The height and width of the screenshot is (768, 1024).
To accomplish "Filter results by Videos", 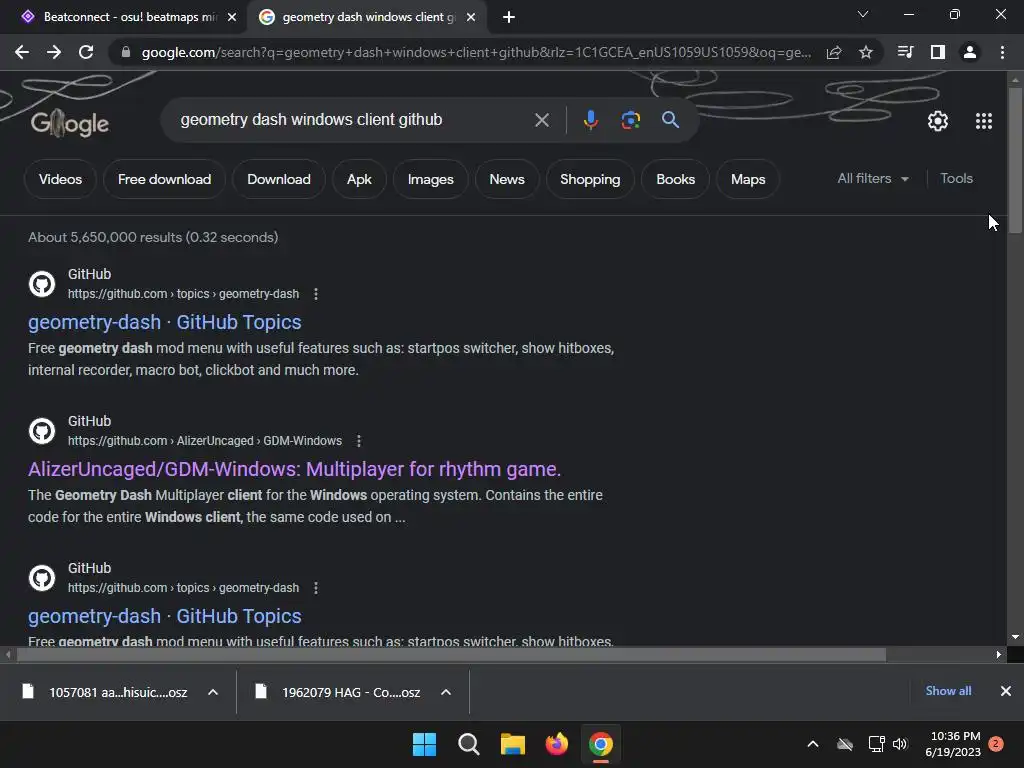I will (60, 179).
